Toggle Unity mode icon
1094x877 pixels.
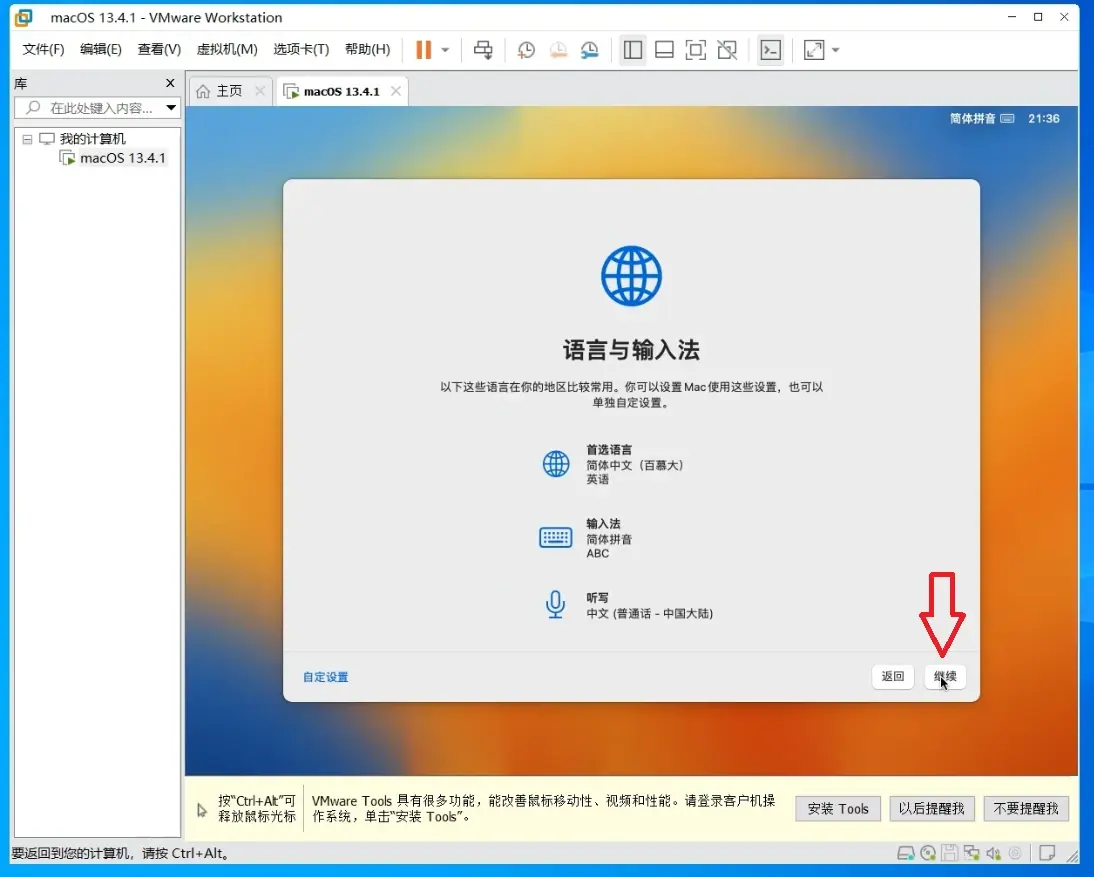pos(727,50)
